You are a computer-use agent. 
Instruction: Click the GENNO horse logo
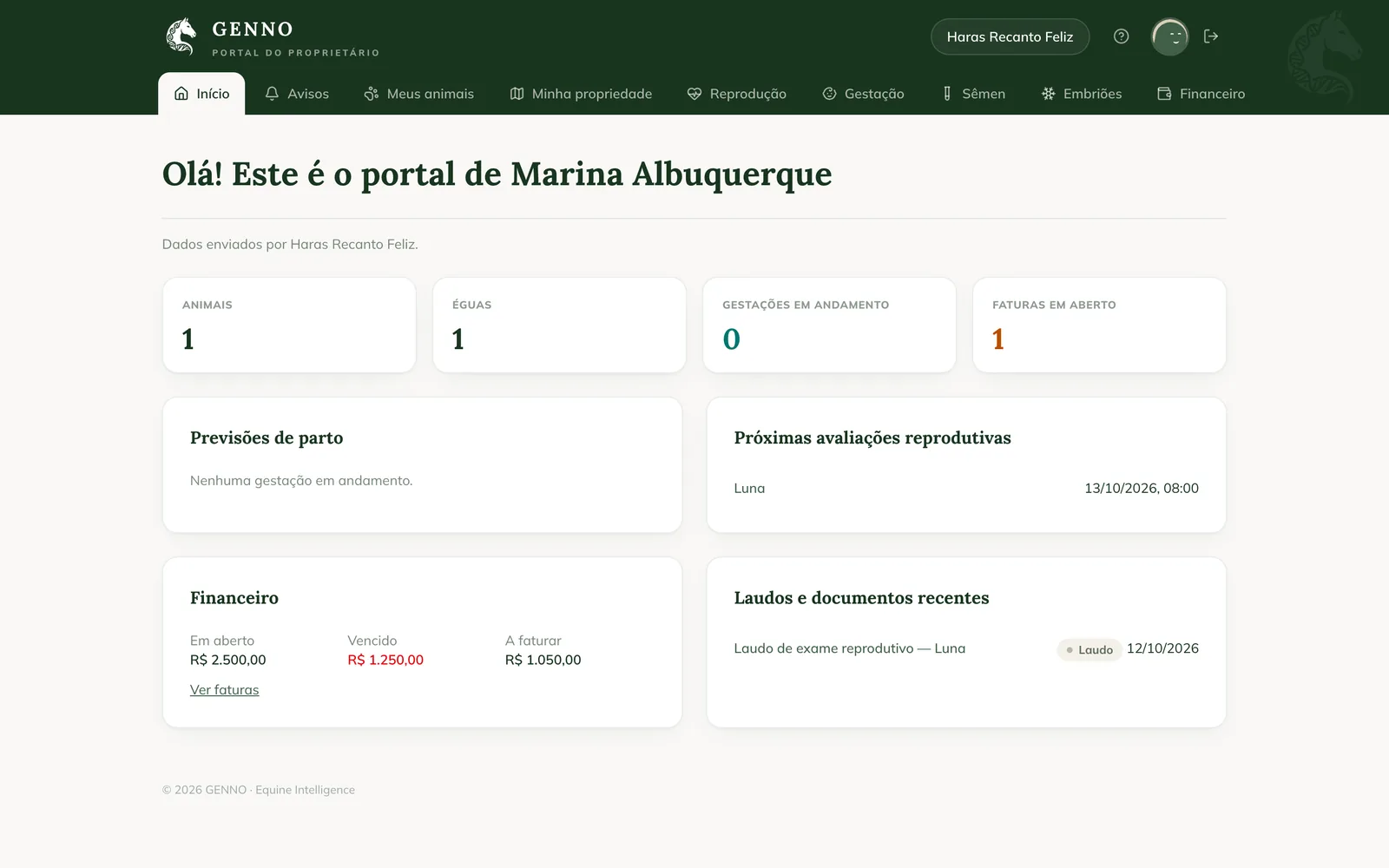tap(181, 36)
